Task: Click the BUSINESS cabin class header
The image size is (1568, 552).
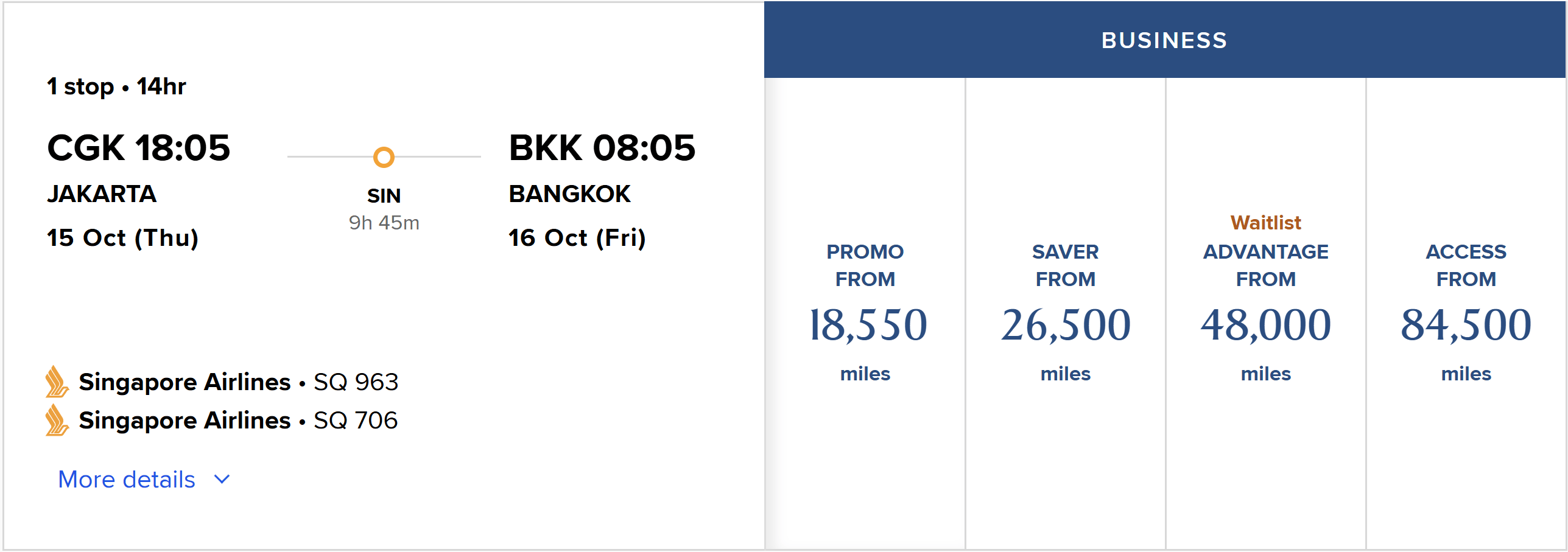Action: (x=1164, y=40)
